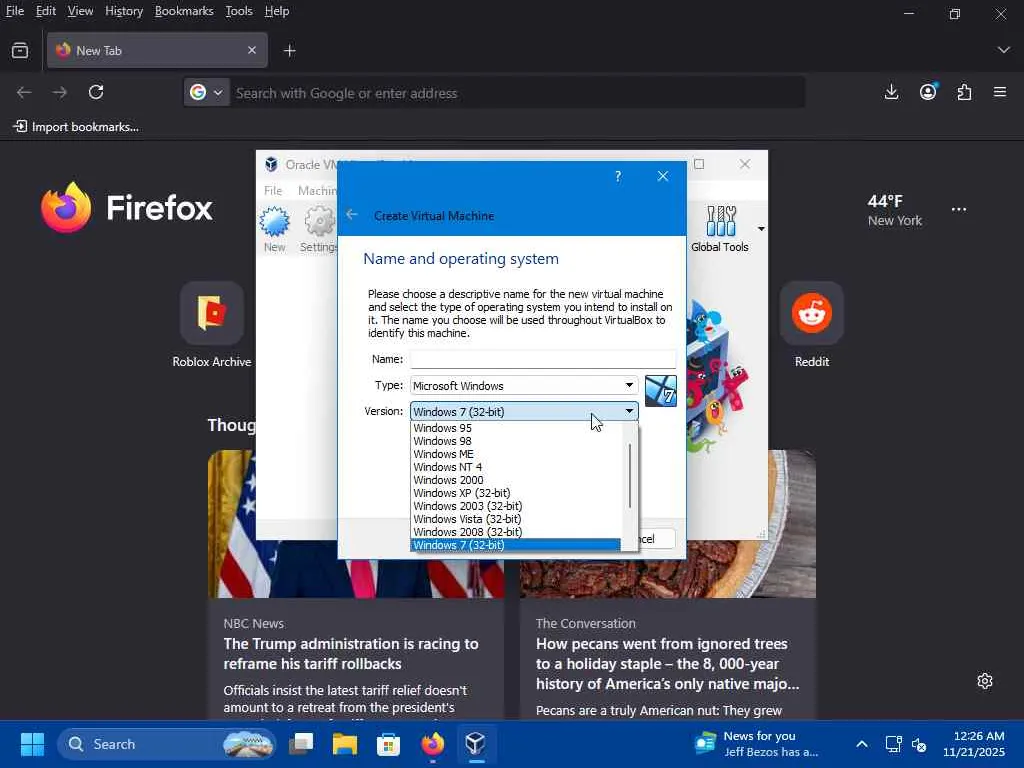Open Microsoft Store from taskbar
Screen dimensions: 1024x768
coord(389,744)
